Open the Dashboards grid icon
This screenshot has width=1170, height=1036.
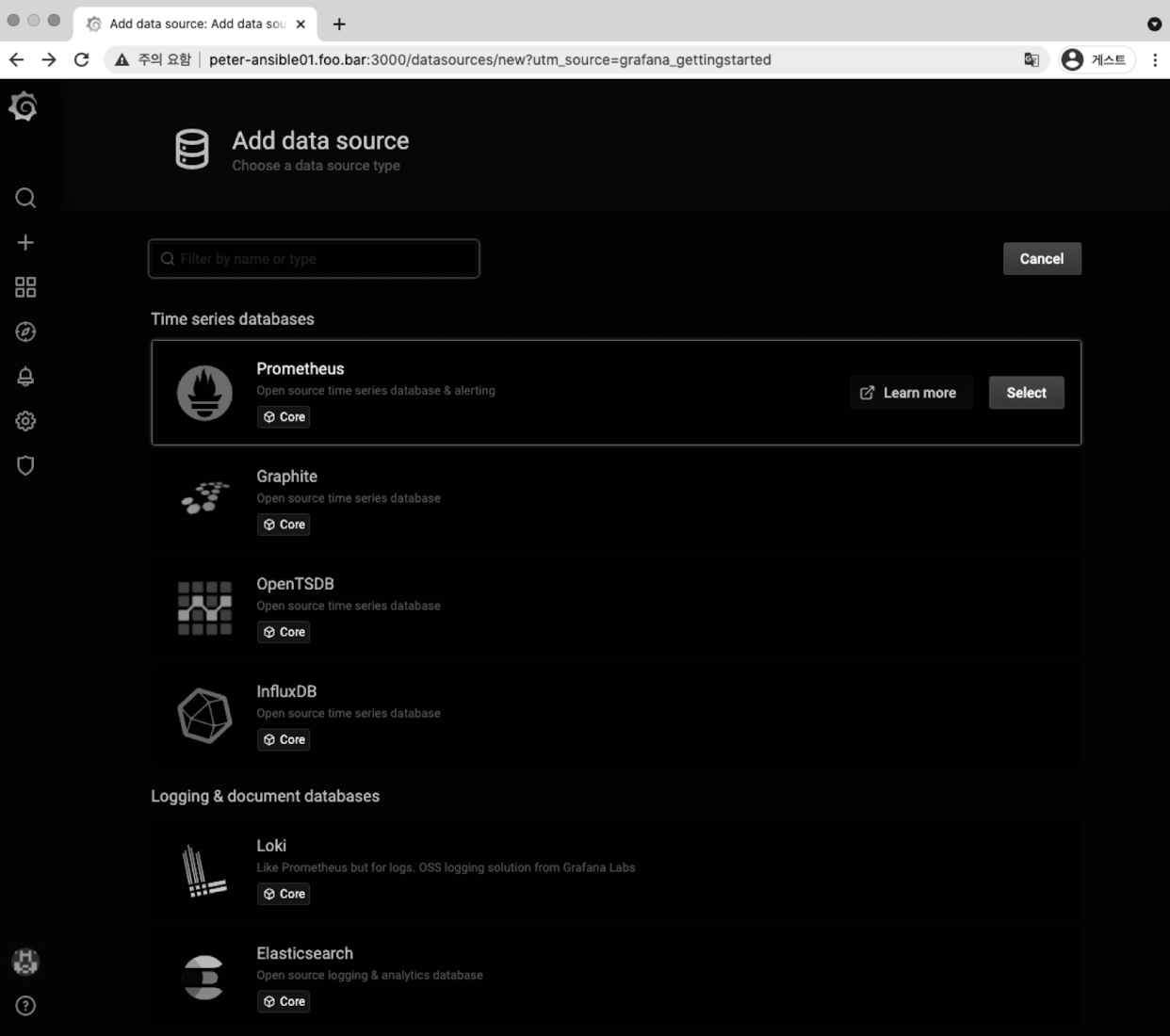[x=25, y=287]
